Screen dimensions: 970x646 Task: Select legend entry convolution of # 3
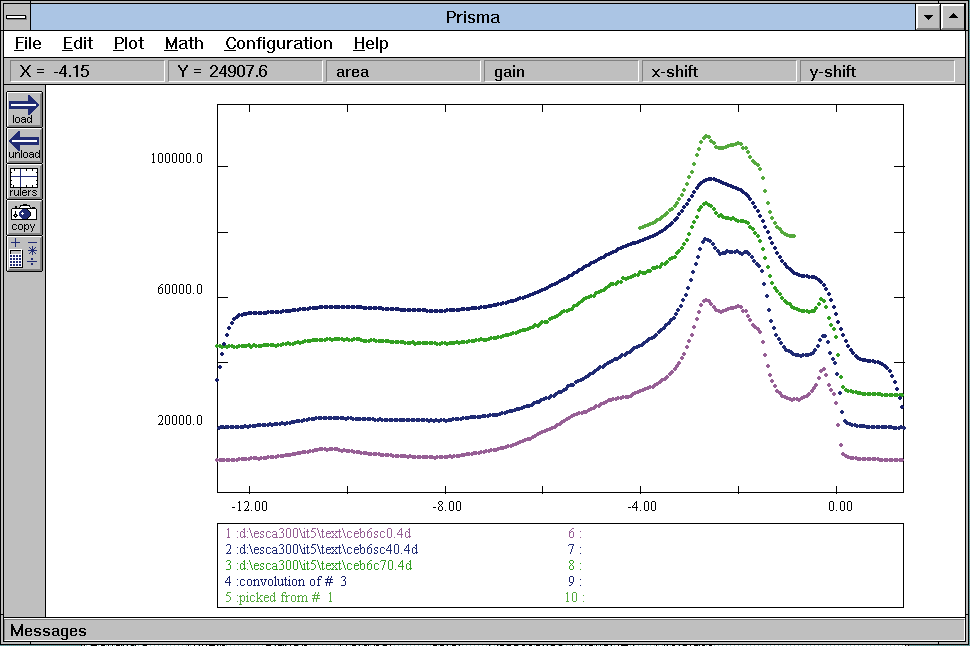285,581
